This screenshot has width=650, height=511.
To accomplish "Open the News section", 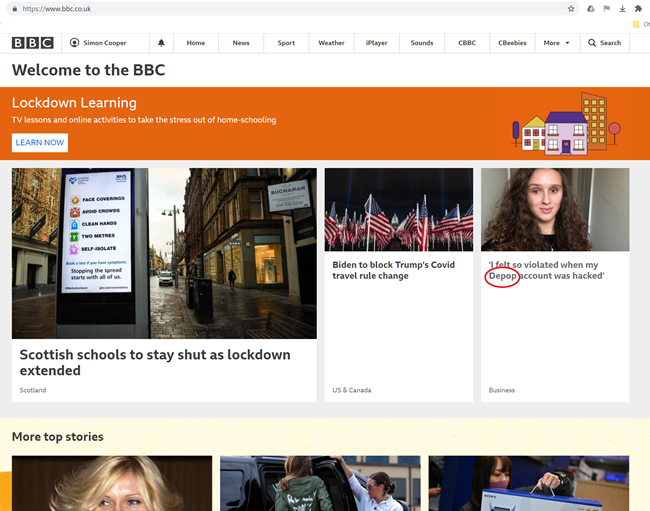I will click(241, 43).
